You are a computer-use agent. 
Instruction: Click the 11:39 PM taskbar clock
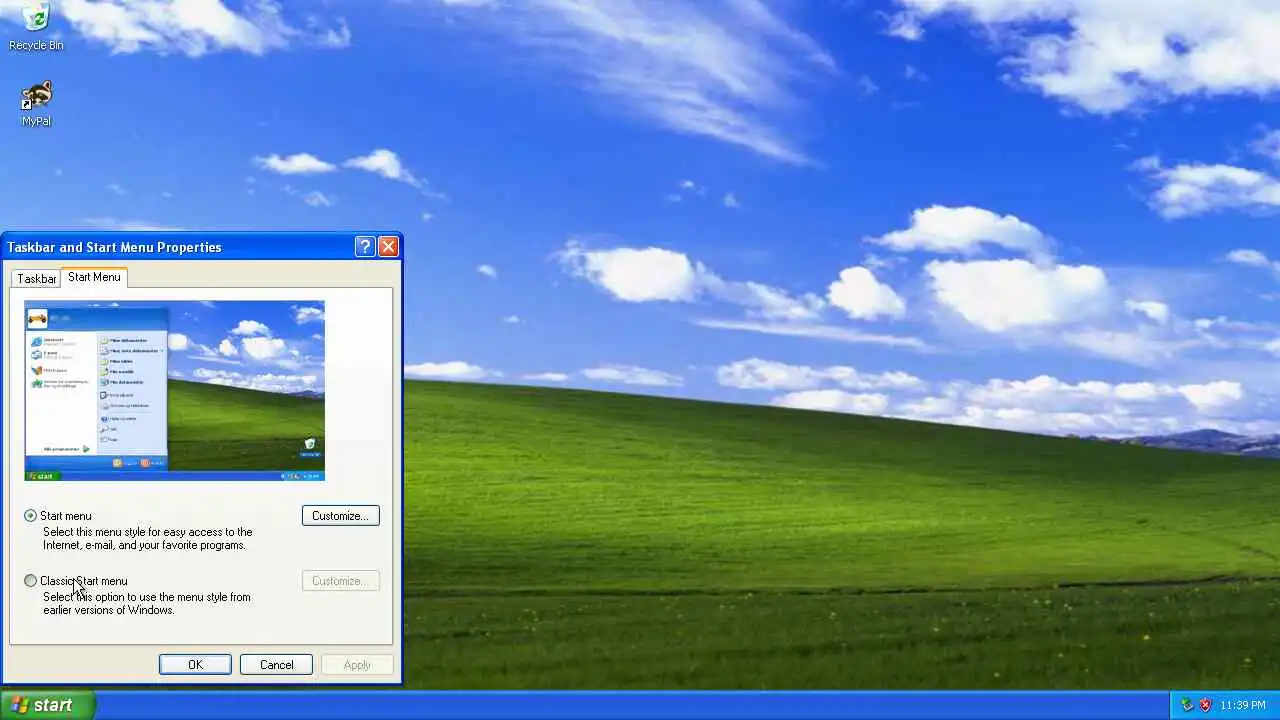[x=1242, y=705]
